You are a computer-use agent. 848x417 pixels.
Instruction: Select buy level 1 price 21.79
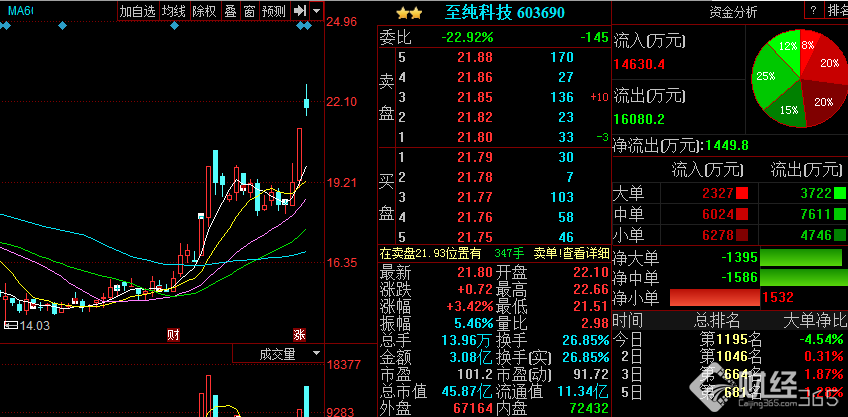pos(475,157)
